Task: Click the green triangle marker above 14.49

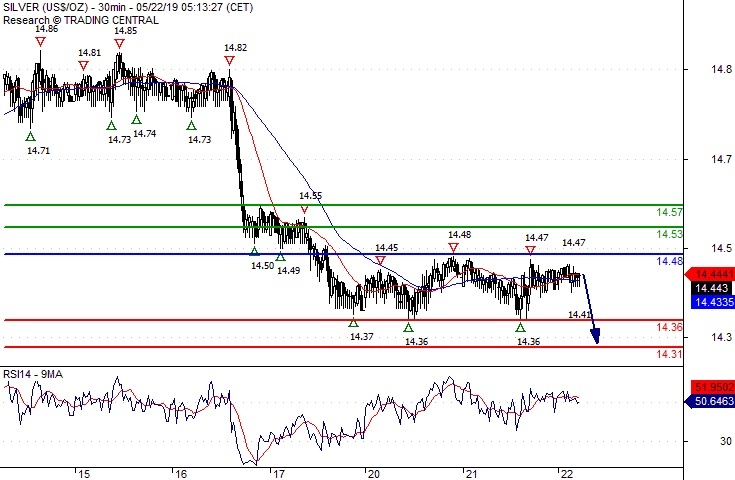Action: coord(280,256)
